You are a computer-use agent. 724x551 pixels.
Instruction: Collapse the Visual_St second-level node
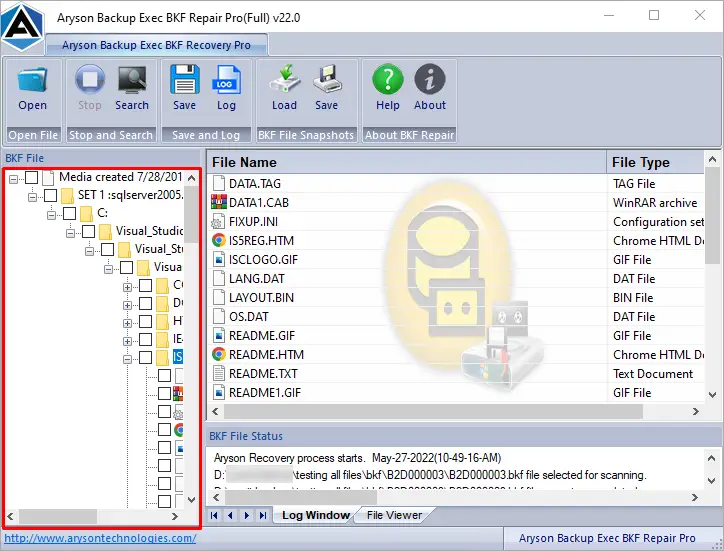89,251
